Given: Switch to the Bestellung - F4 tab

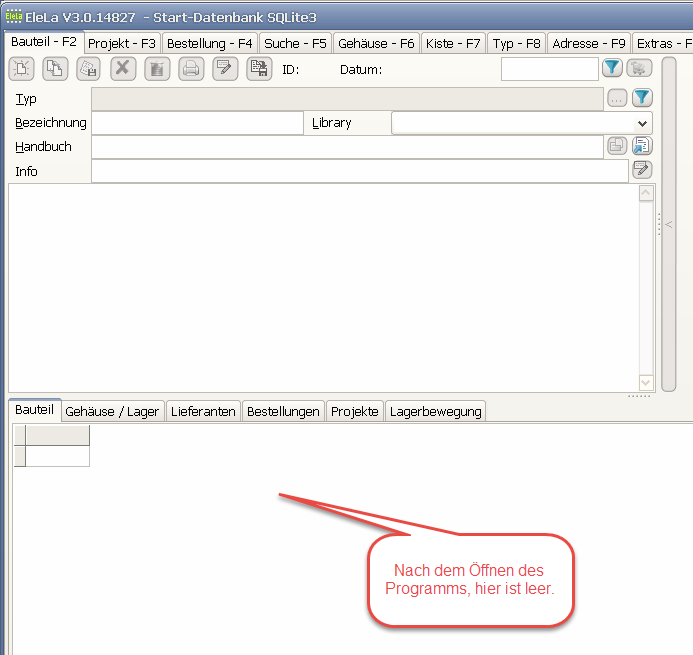Looking at the screenshot, I should 209,43.
